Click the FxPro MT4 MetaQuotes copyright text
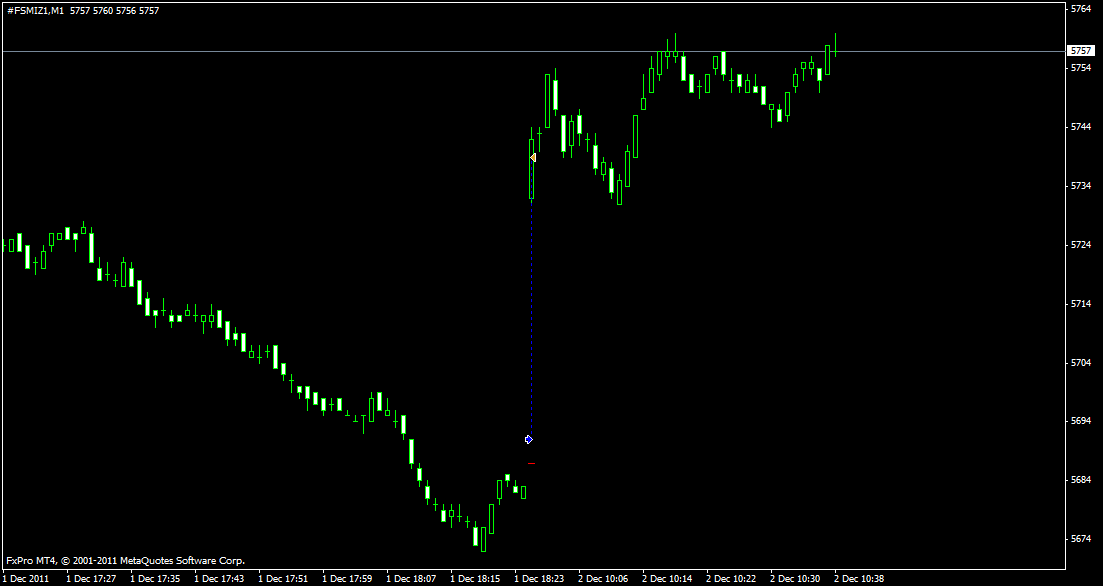1103x586 pixels. [126, 561]
